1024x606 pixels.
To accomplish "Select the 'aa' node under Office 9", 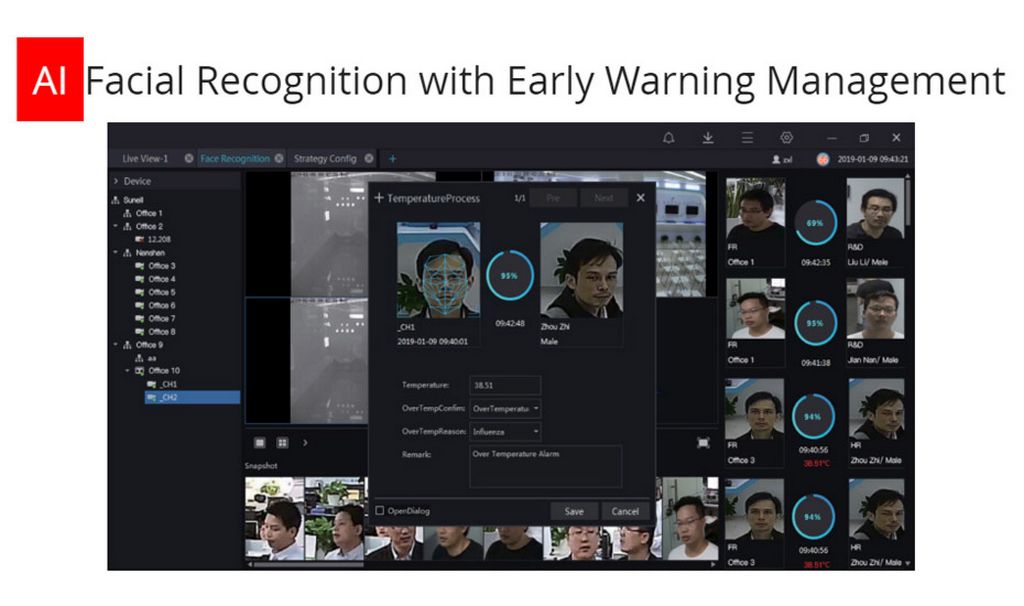I will 151,358.
